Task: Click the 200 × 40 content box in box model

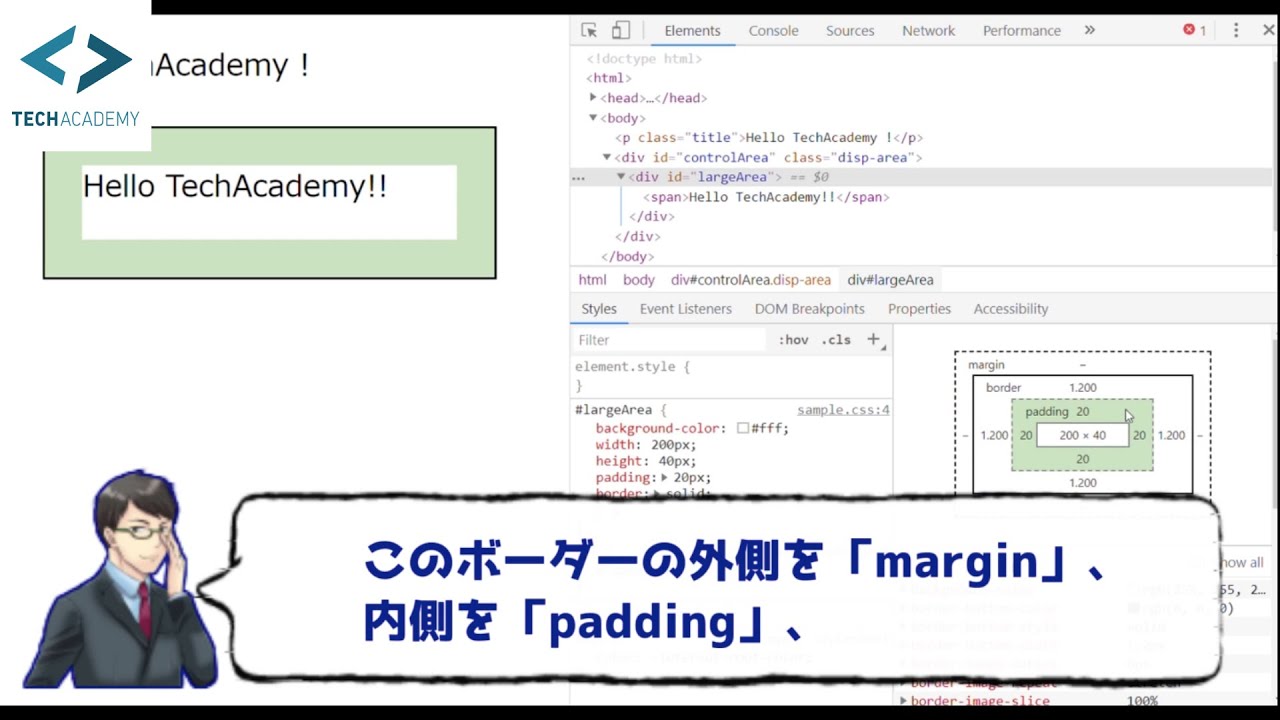Action: pos(1082,435)
